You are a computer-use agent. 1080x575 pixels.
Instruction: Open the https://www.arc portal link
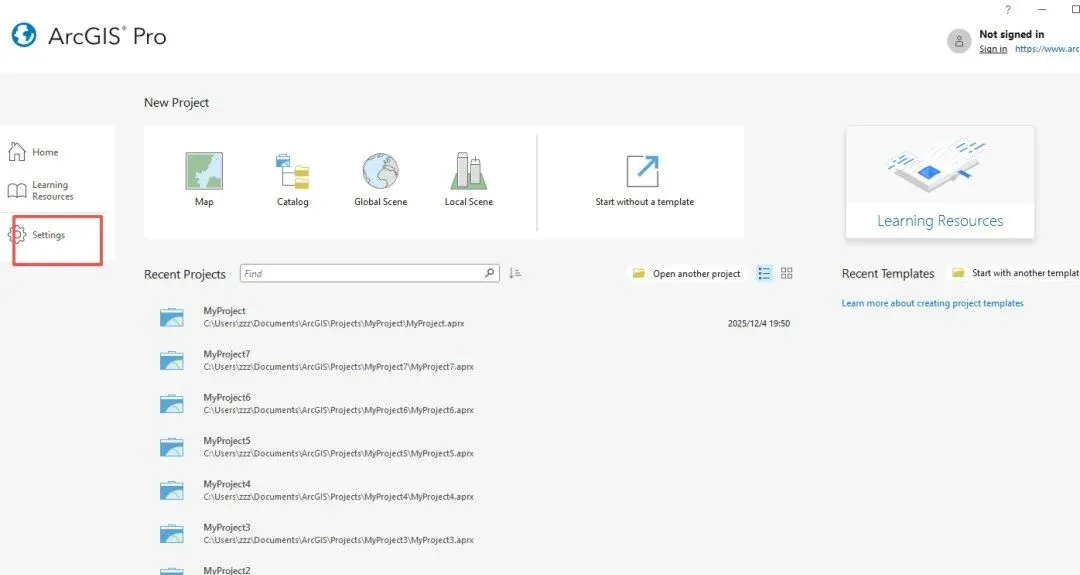[x=1047, y=49]
